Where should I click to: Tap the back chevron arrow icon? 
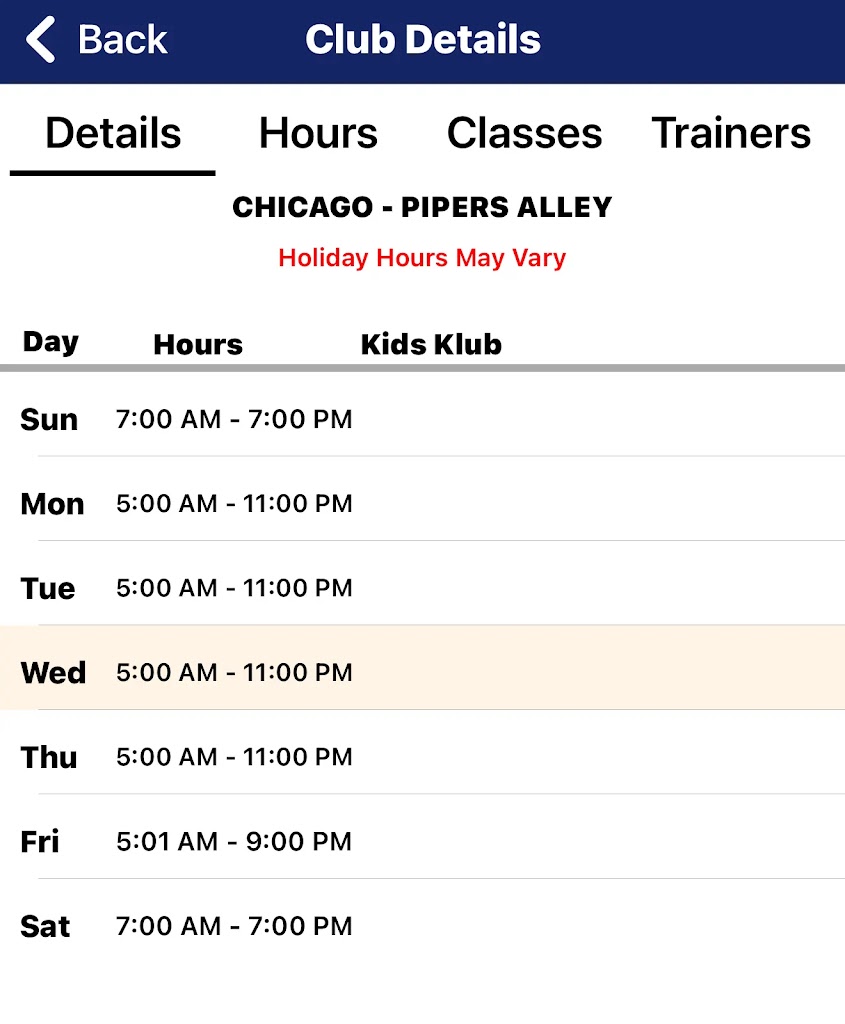click(x=41, y=41)
